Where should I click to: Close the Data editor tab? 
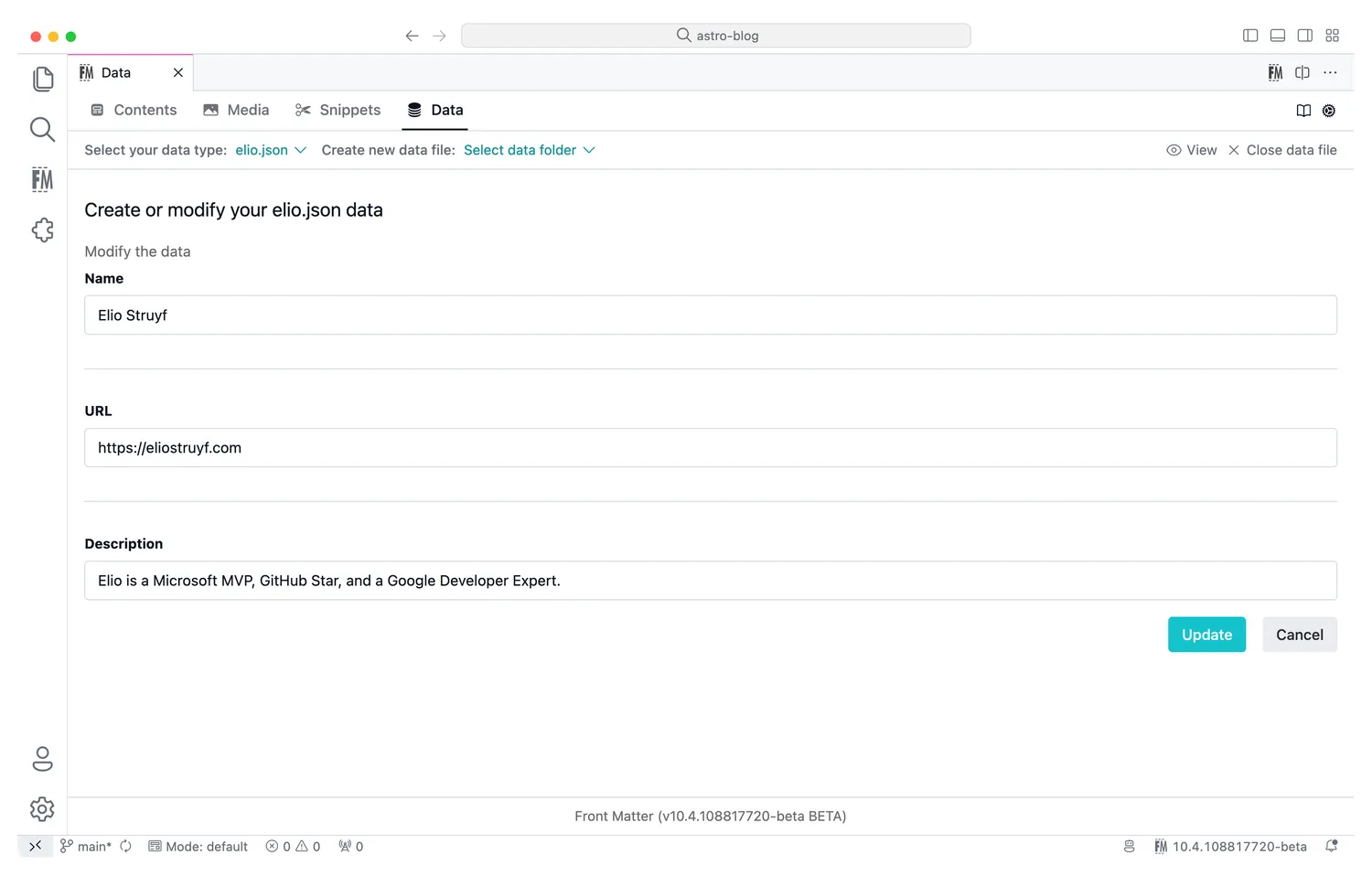(178, 72)
